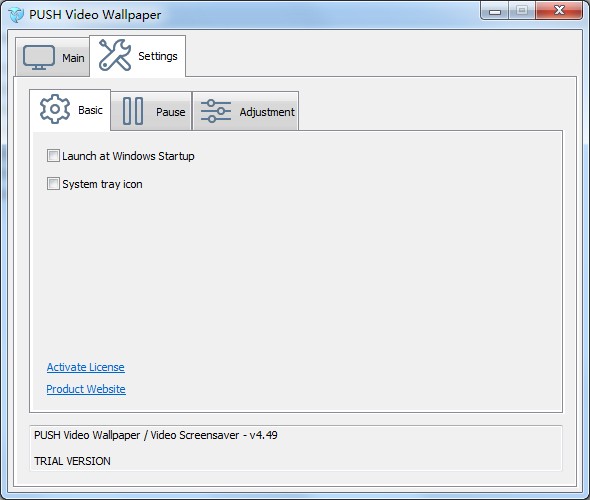The image size is (590, 500).
Task: Click the TRIAL VERSION status text box
Action: point(296,448)
